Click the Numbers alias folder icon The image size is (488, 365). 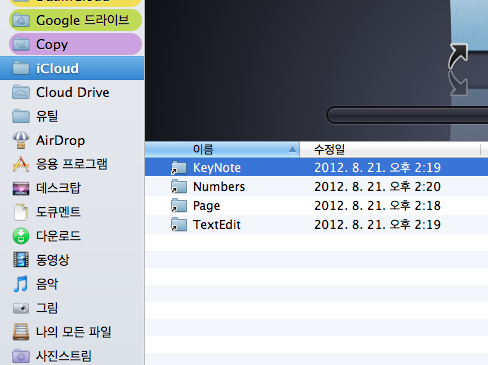[x=179, y=187]
